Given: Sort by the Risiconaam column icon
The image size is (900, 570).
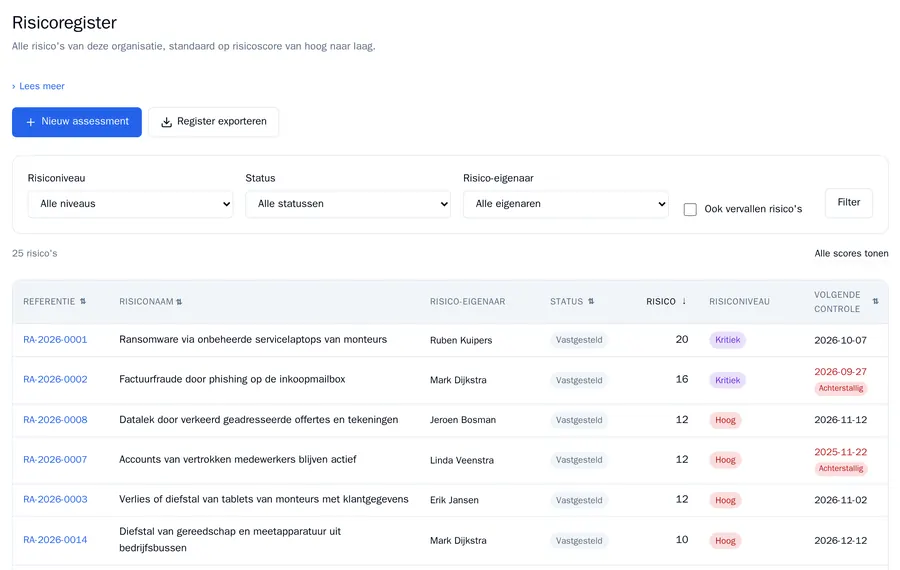Looking at the screenshot, I should click(x=179, y=302).
